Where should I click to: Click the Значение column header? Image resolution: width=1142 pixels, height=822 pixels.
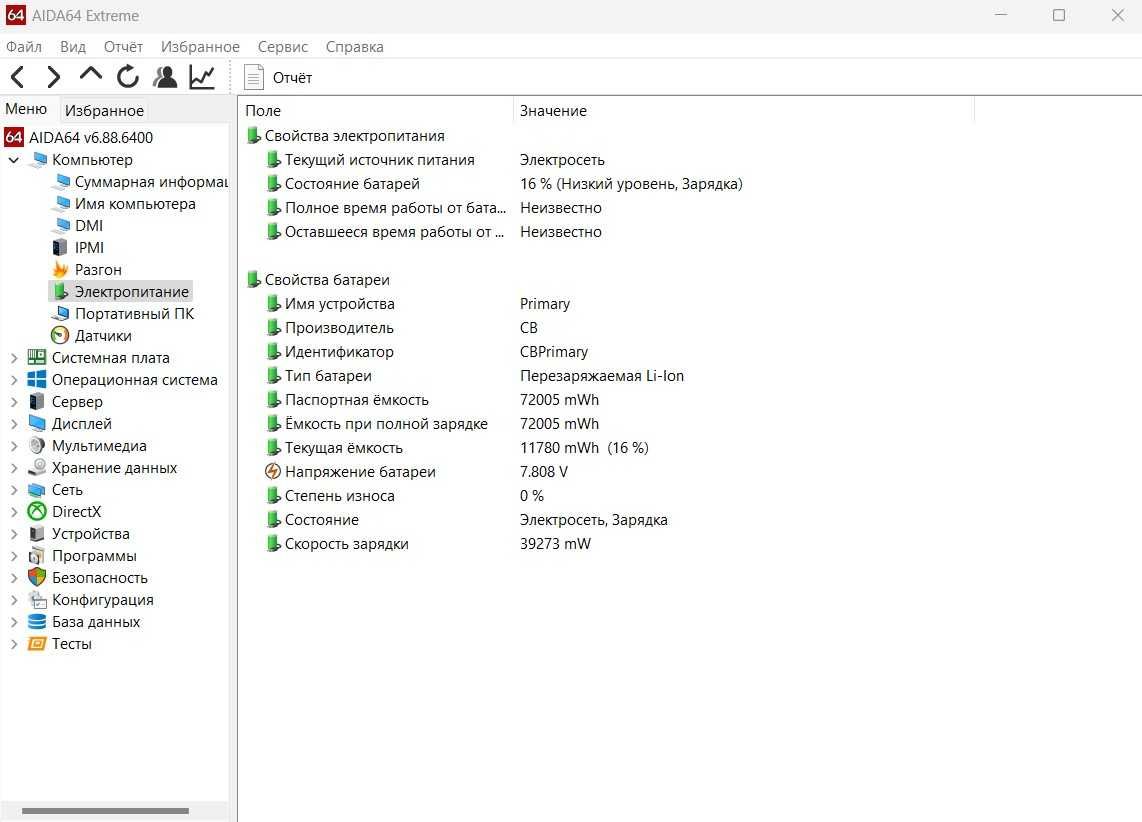tap(743, 111)
